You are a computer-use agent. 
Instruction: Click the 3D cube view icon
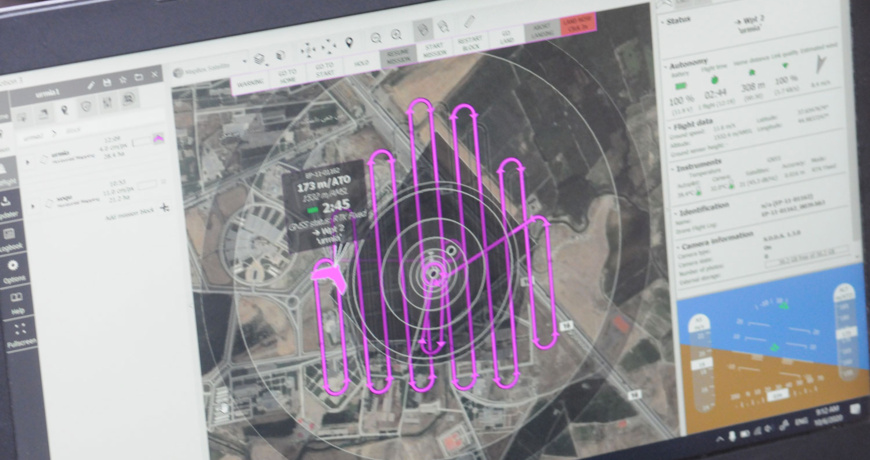[x=280, y=55]
